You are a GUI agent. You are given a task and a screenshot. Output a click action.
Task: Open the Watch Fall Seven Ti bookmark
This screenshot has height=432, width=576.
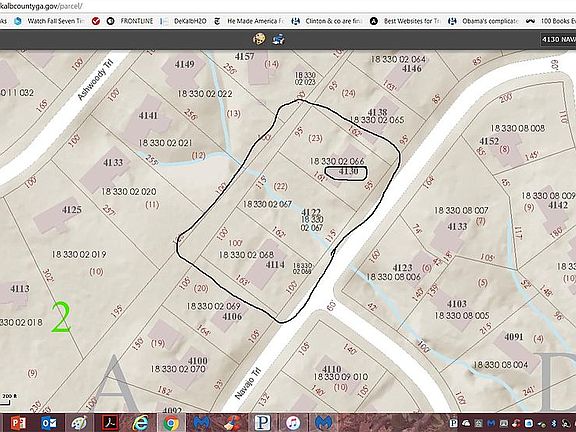[x=50, y=21]
